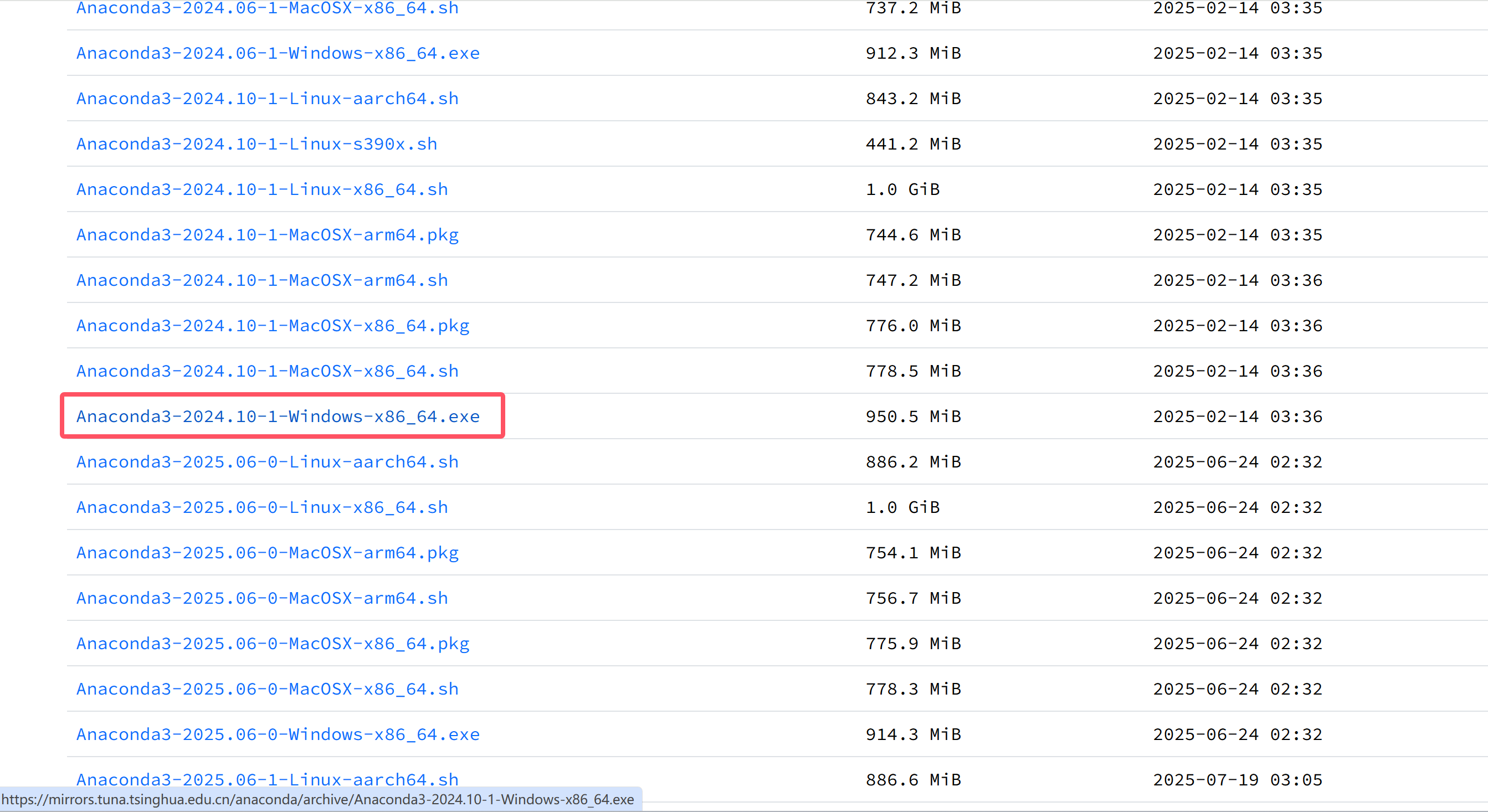Click the status bar URL at bottom left
The height and width of the screenshot is (812, 1488).
320,799
